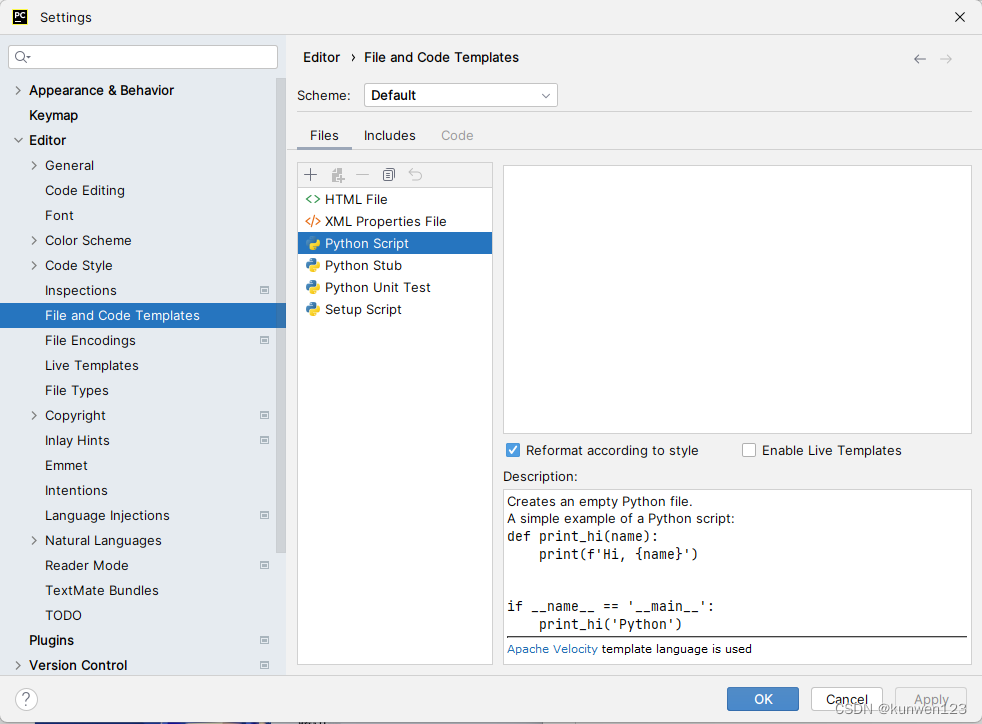Expand the Appearance & Behavior section
The image size is (982, 724).
pyautogui.click(x=17, y=90)
